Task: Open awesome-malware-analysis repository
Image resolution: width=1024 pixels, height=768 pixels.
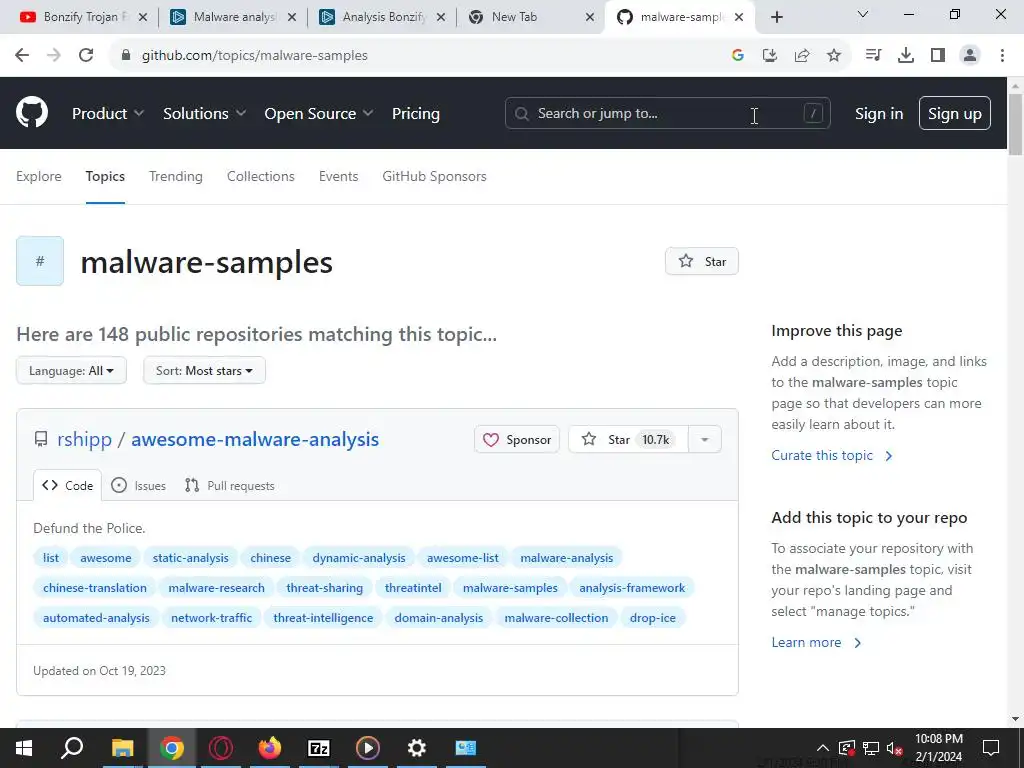Action: coord(255,440)
